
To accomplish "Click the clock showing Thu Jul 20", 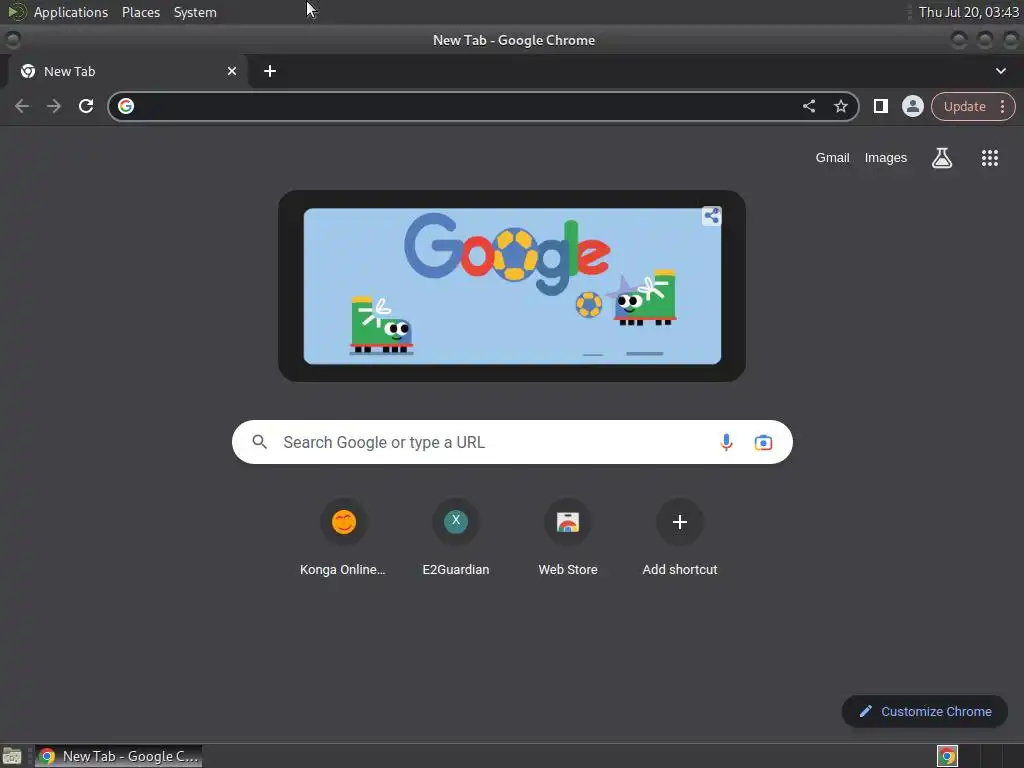I will tap(968, 12).
